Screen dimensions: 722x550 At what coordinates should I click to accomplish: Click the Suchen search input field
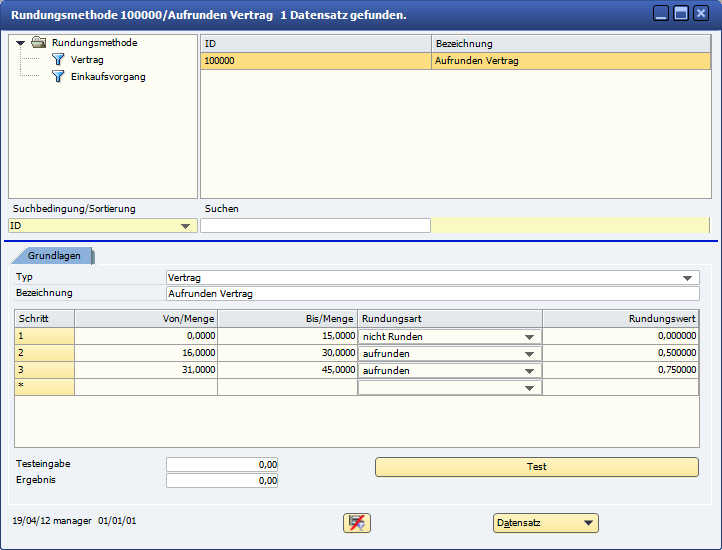[315, 226]
